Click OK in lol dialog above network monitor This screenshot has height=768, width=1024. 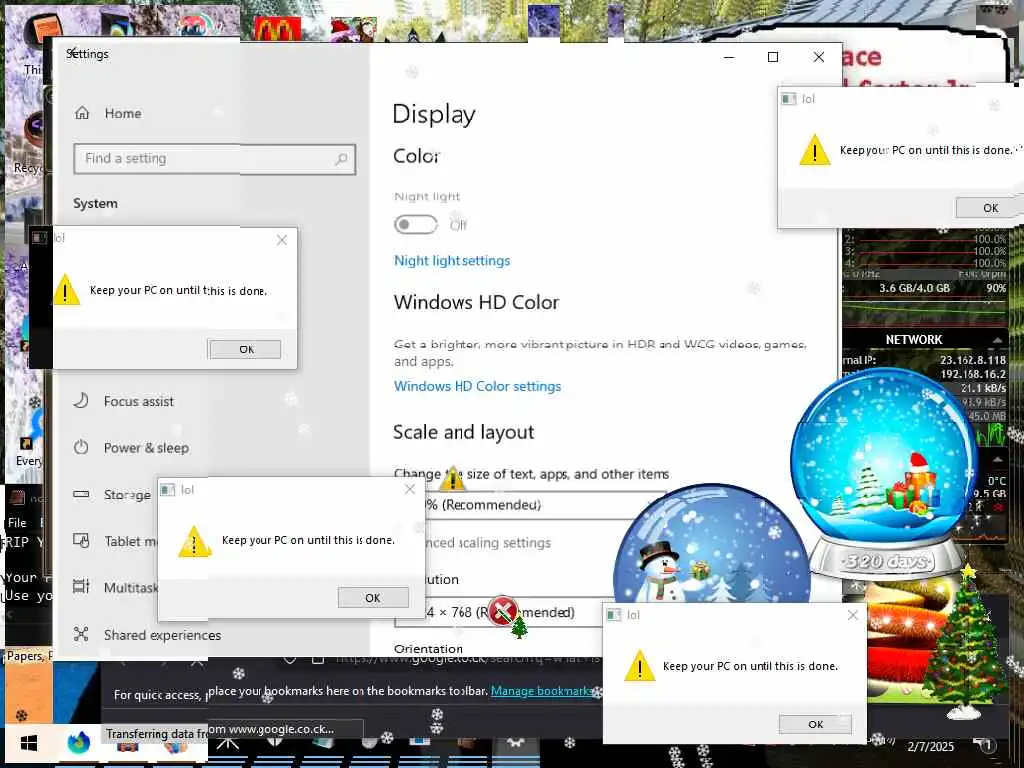pos(989,208)
